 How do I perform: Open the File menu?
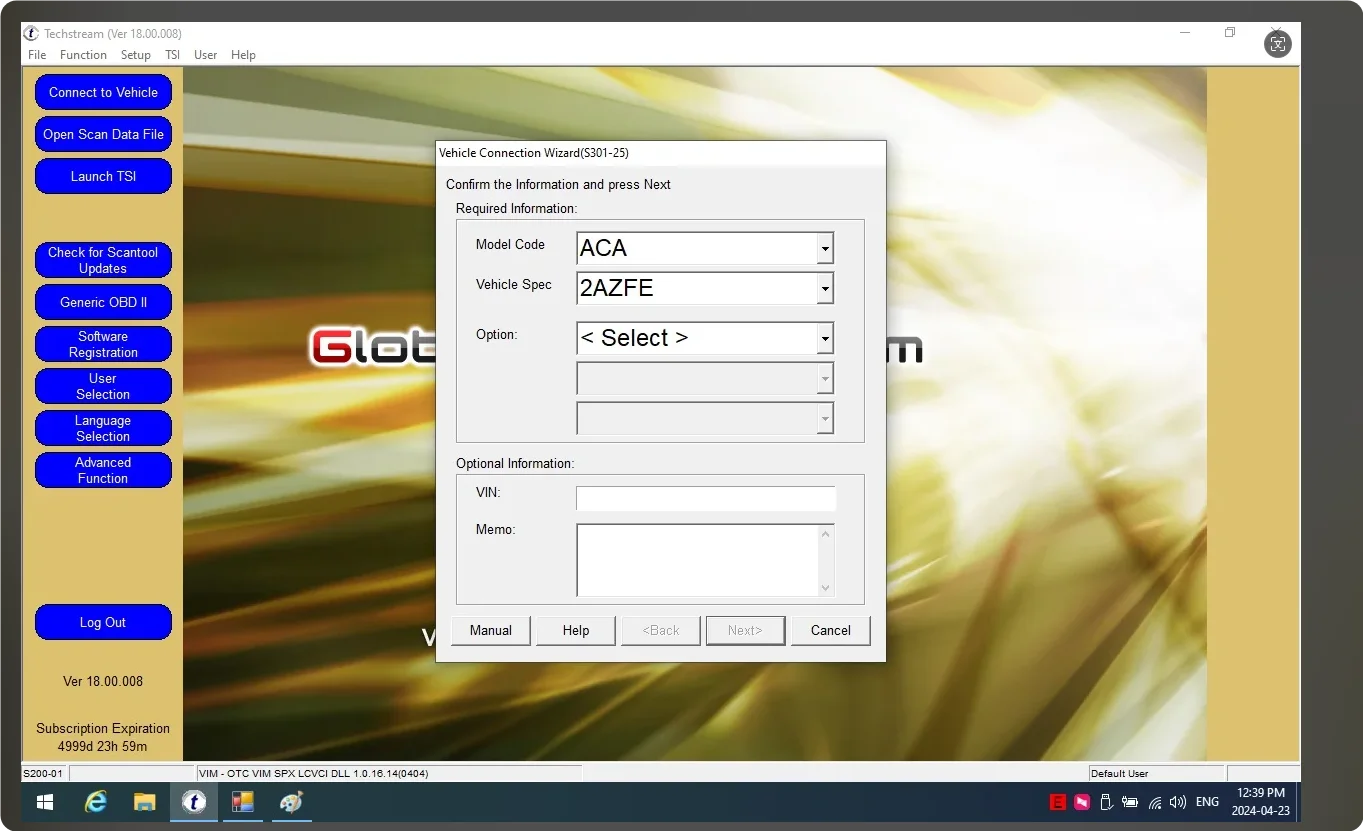point(37,55)
